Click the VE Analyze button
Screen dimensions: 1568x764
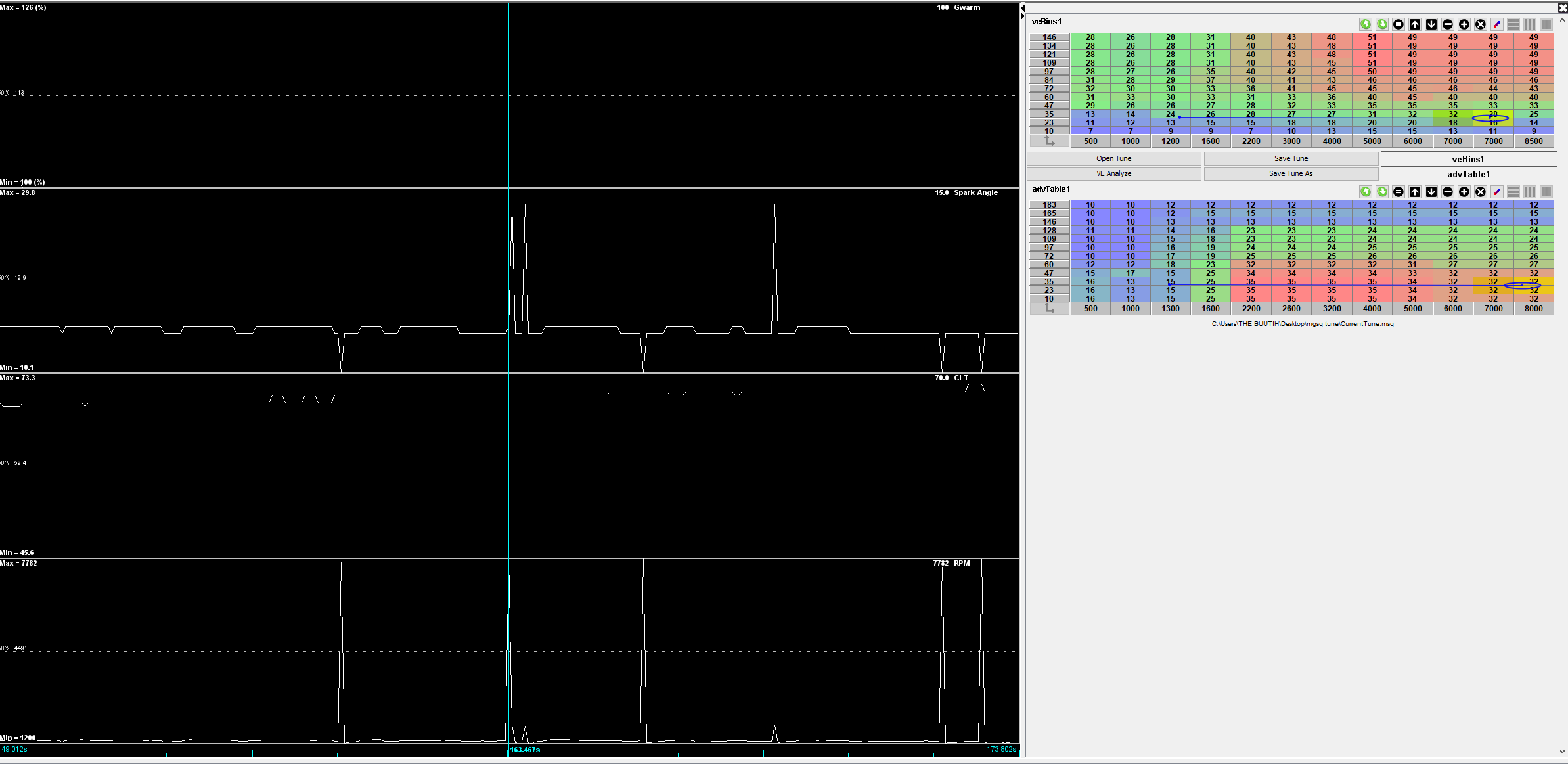pos(1113,173)
